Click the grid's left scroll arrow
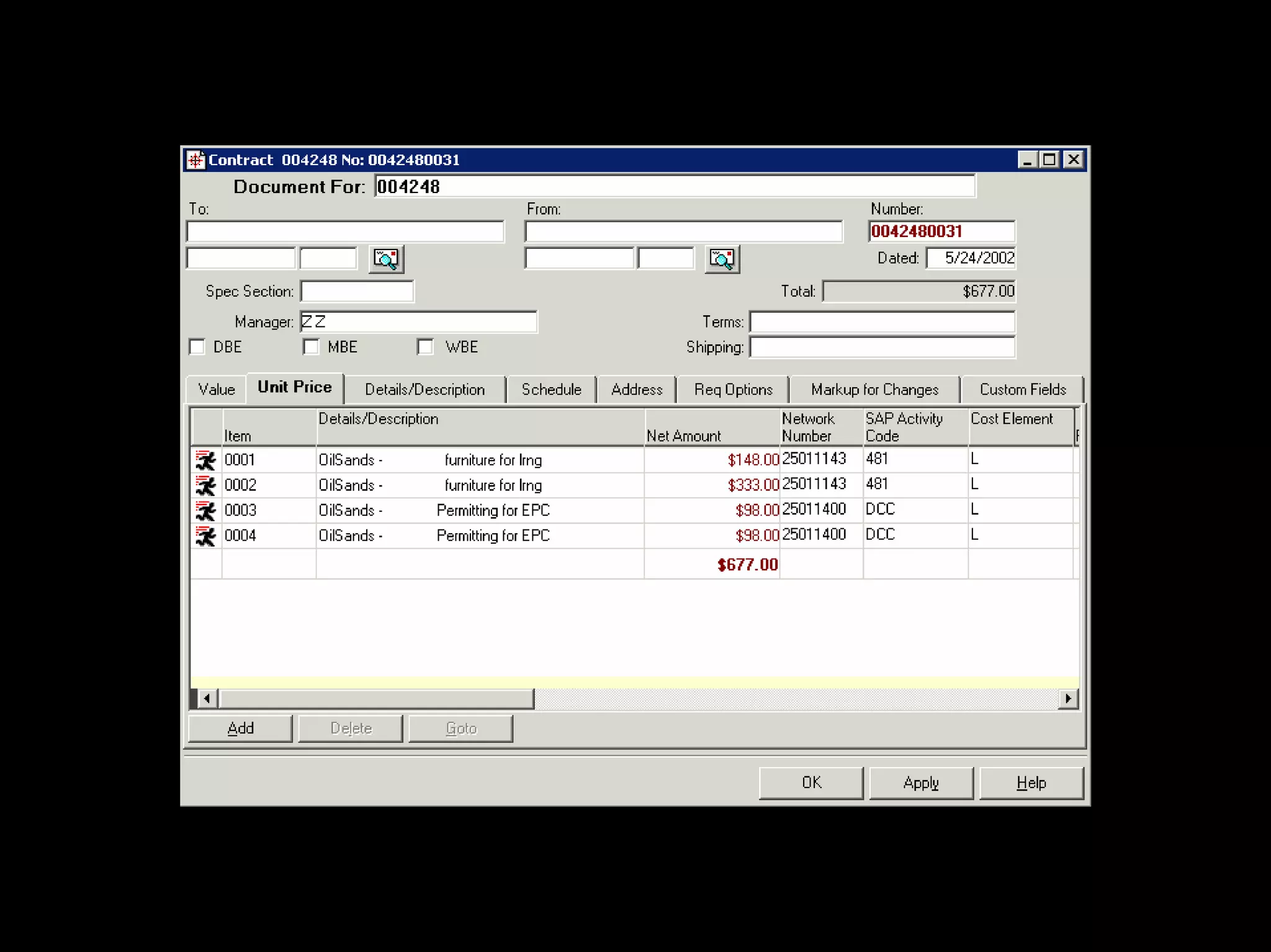 [207, 699]
